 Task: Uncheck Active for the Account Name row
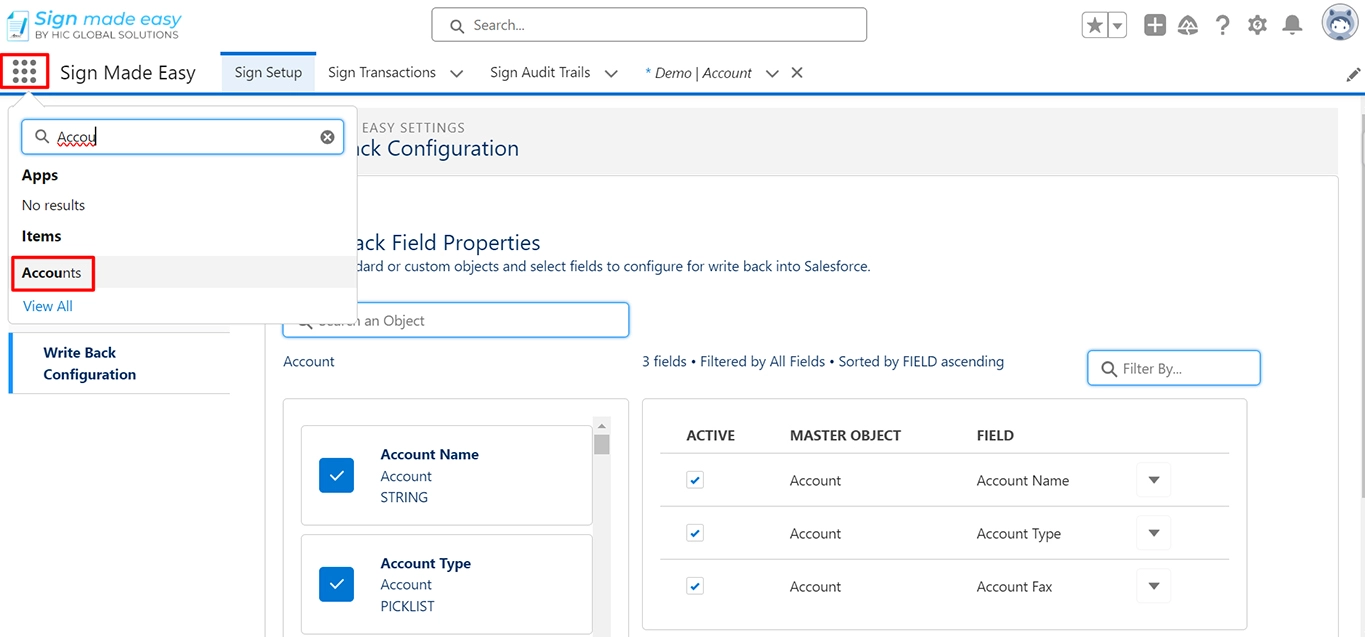[695, 480]
